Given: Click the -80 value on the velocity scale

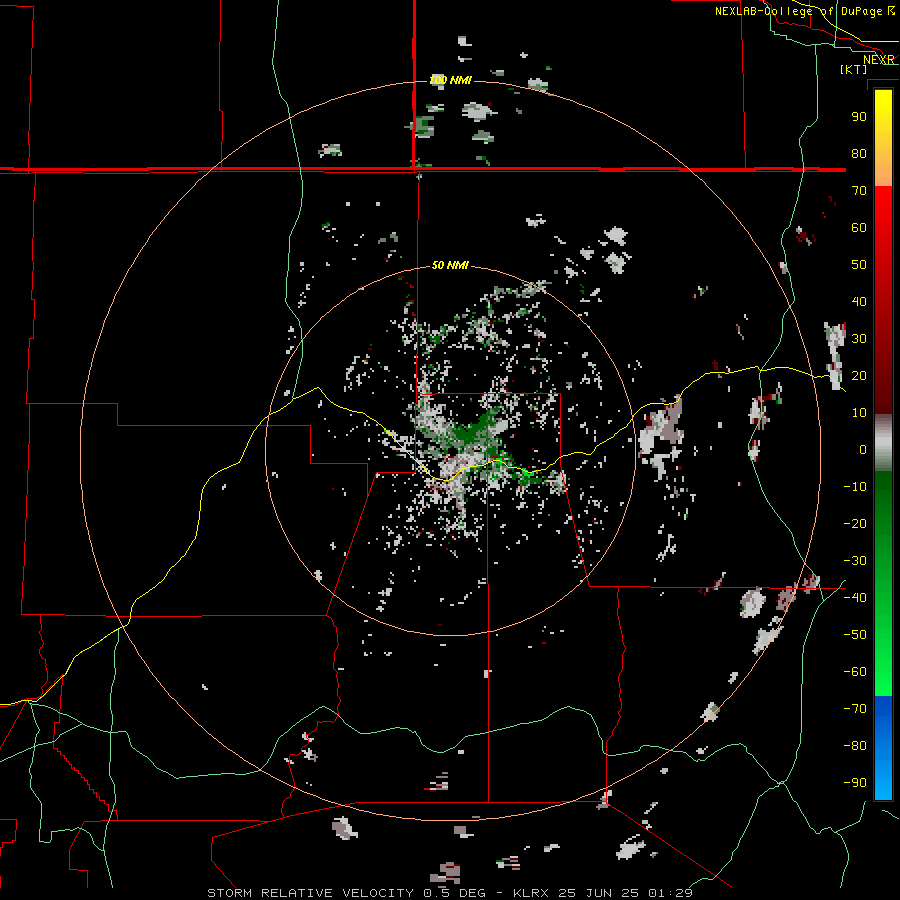Looking at the screenshot, I should coord(855,746).
